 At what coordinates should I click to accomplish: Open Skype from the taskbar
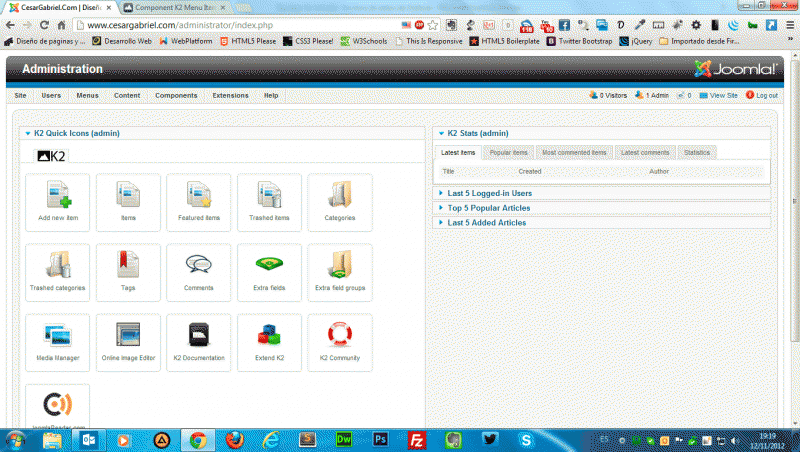[526, 440]
